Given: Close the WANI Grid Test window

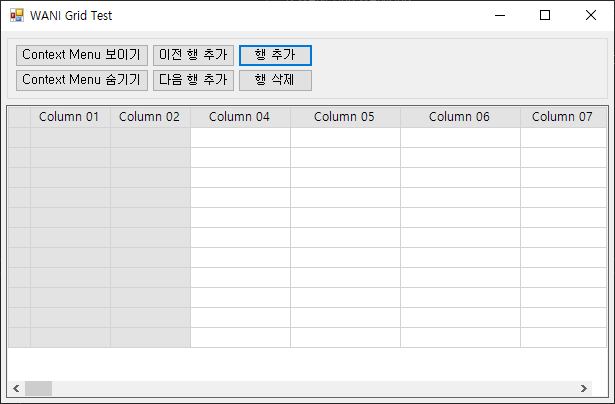Looking at the screenshot, I should [x=591, y=15].
